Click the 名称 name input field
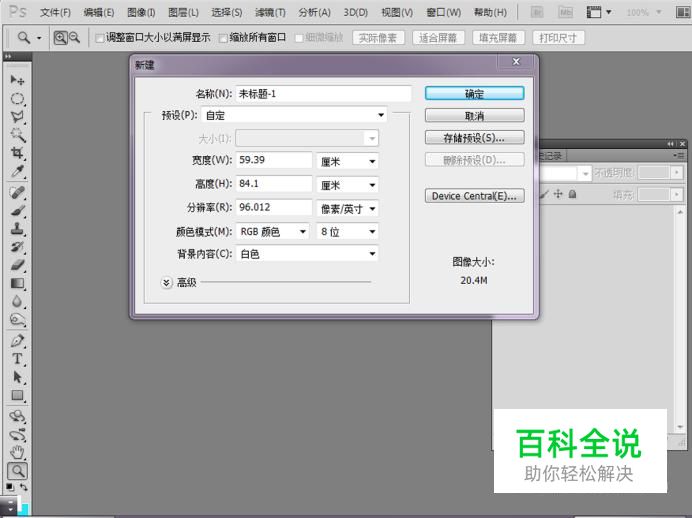This screenshot has width=692, height=518. coord(323,94)
